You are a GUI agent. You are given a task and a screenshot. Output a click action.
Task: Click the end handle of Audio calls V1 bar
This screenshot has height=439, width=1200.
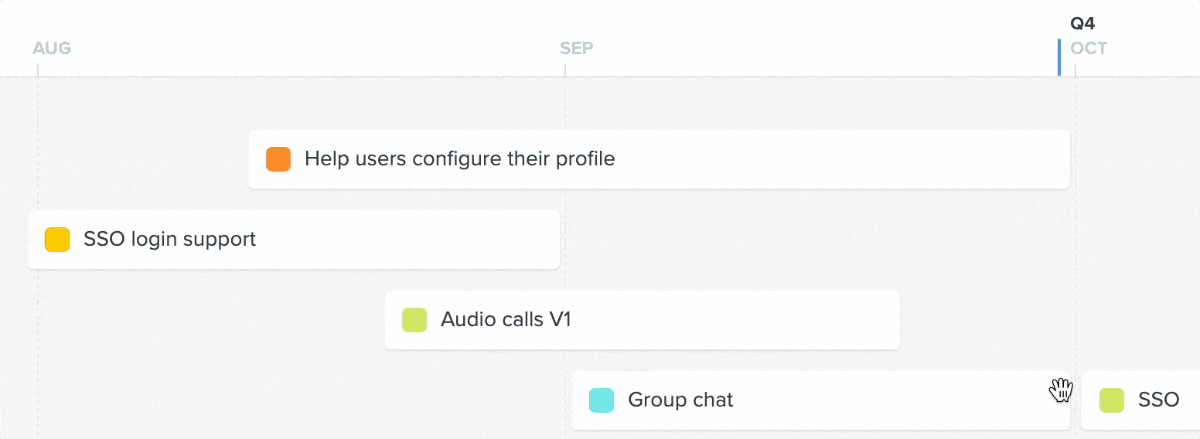(x=896, y=320)
